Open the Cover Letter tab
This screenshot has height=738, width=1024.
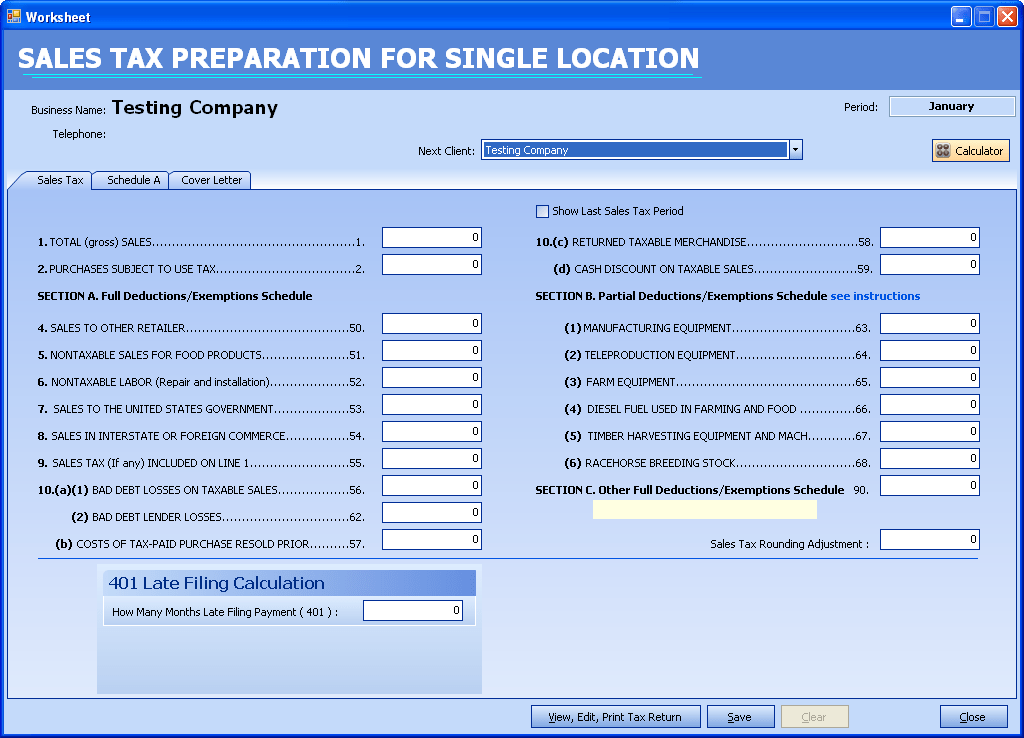(211, 180)
